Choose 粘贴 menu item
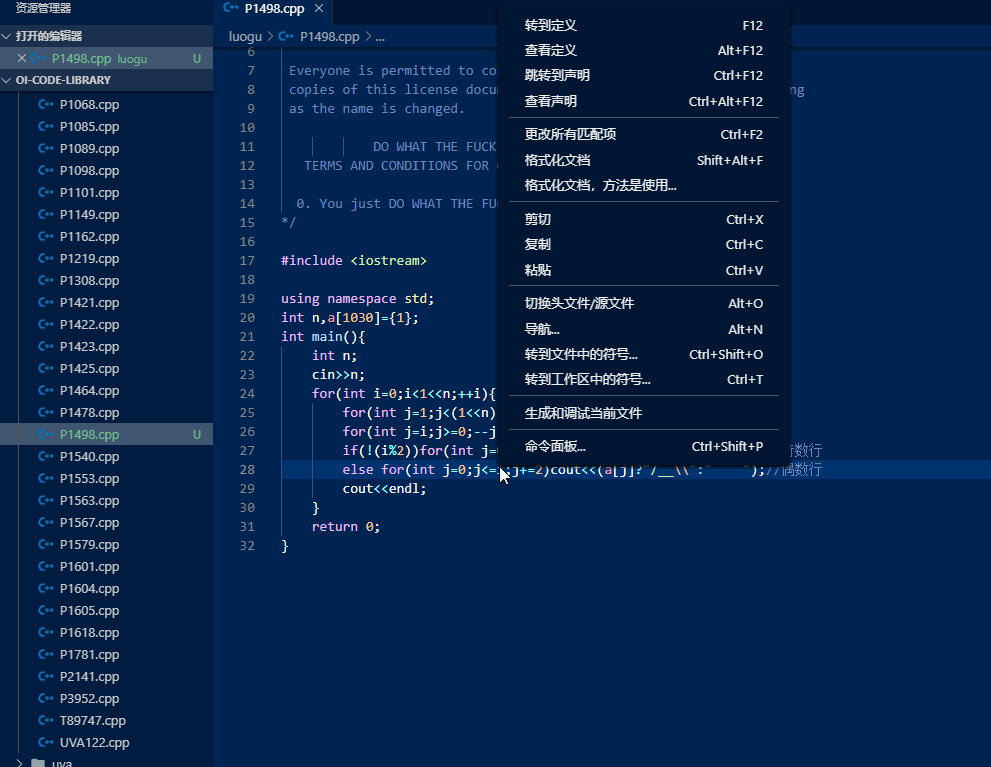The height and width of the screenshot is (767, 991). tap(643, 270)
